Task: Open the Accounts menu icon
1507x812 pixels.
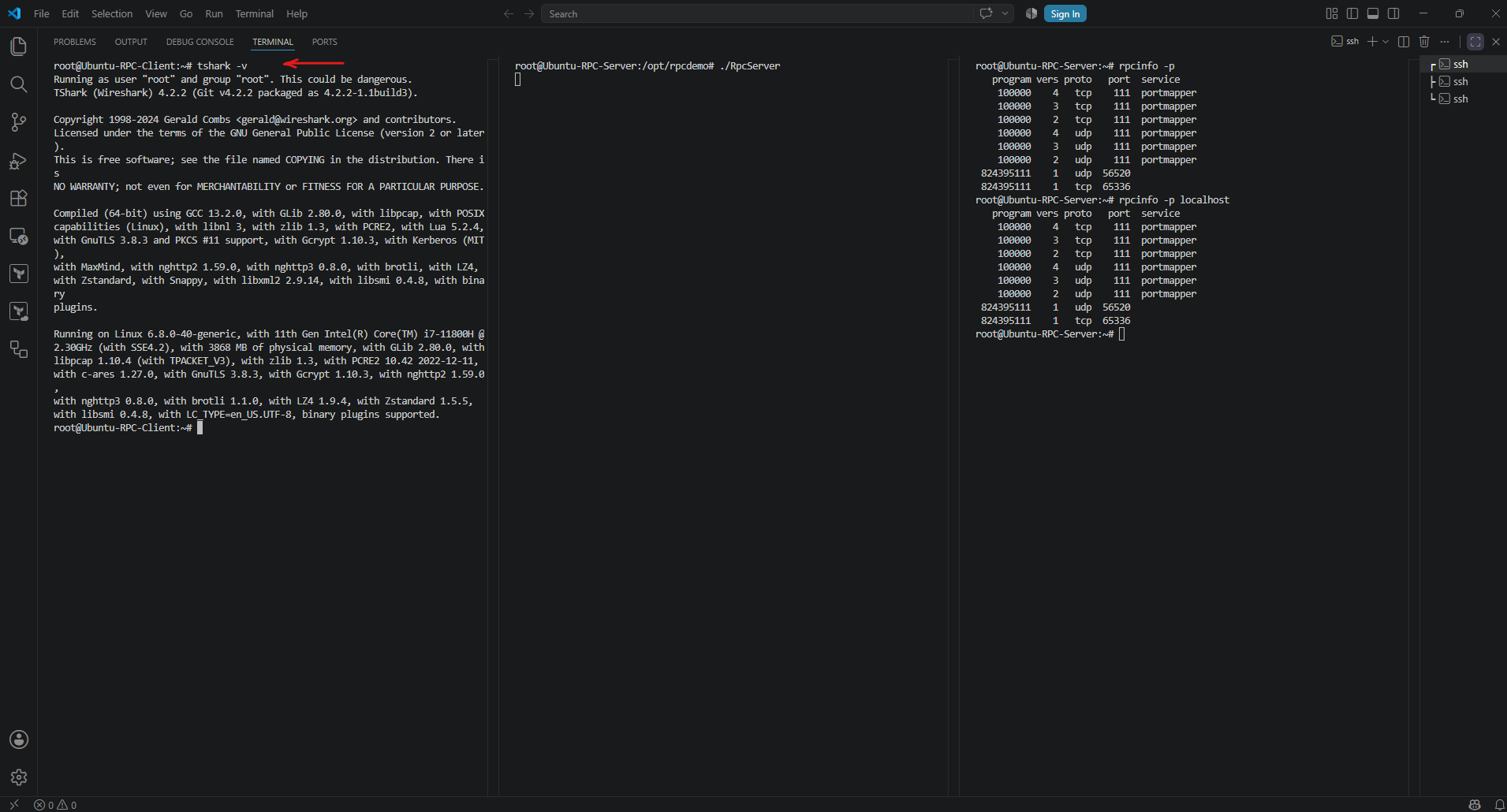Action: pyautogui.click(x=19, y=739)
